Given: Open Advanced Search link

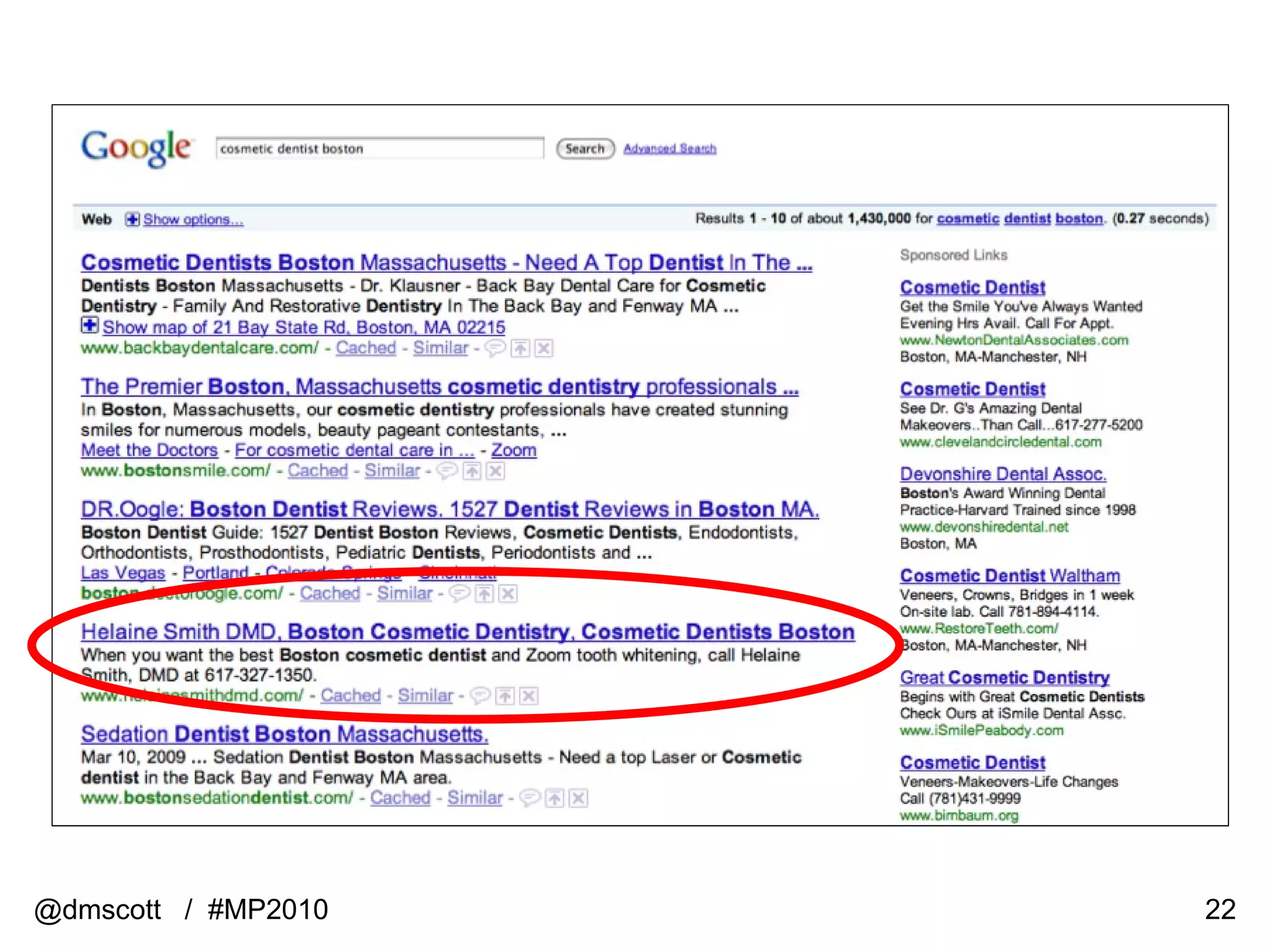Looking at the screenshot, I should (x=670, y=149).
